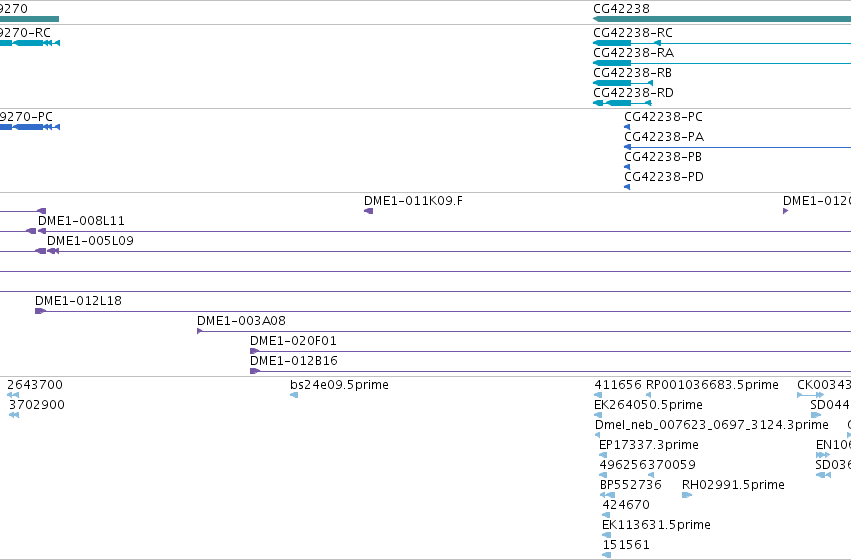Click the DME1-012L18 start arrow glyph
The width and height of the screenshot is (851, 560).
click(40, 311)
